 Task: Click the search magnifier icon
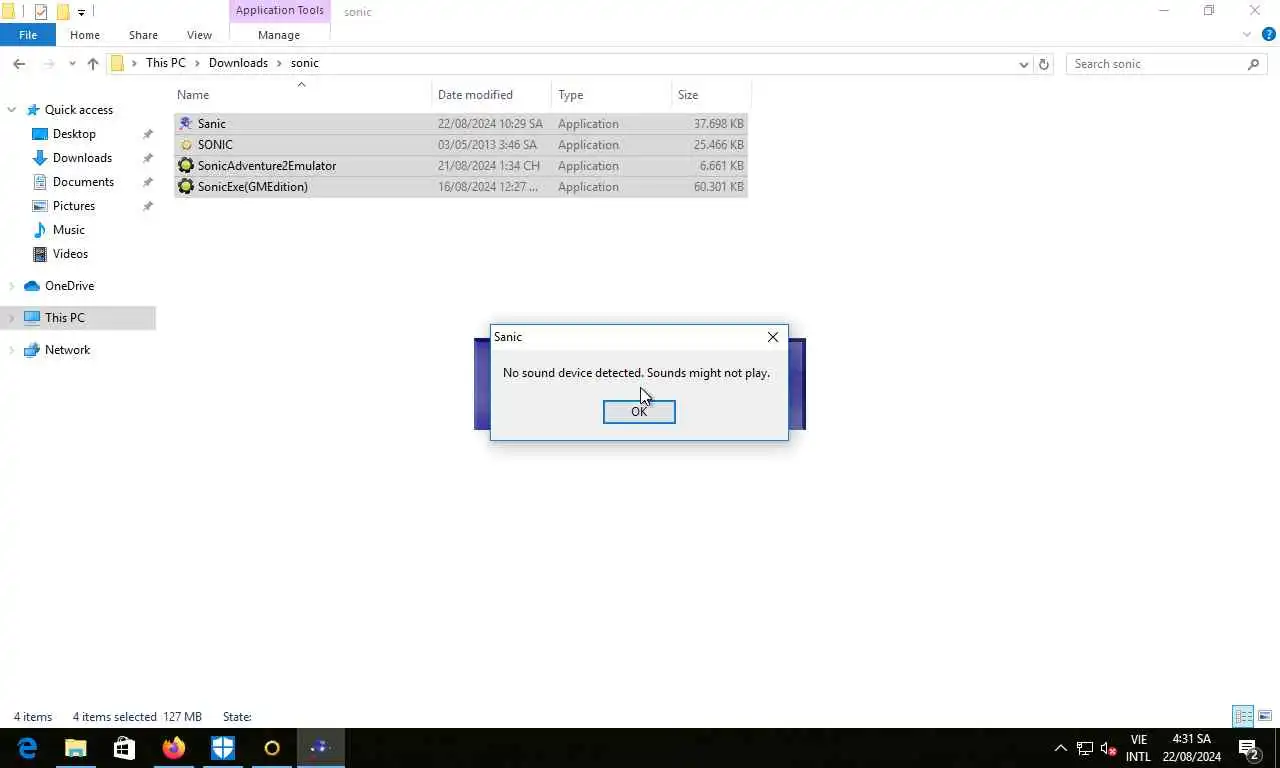1254,64
